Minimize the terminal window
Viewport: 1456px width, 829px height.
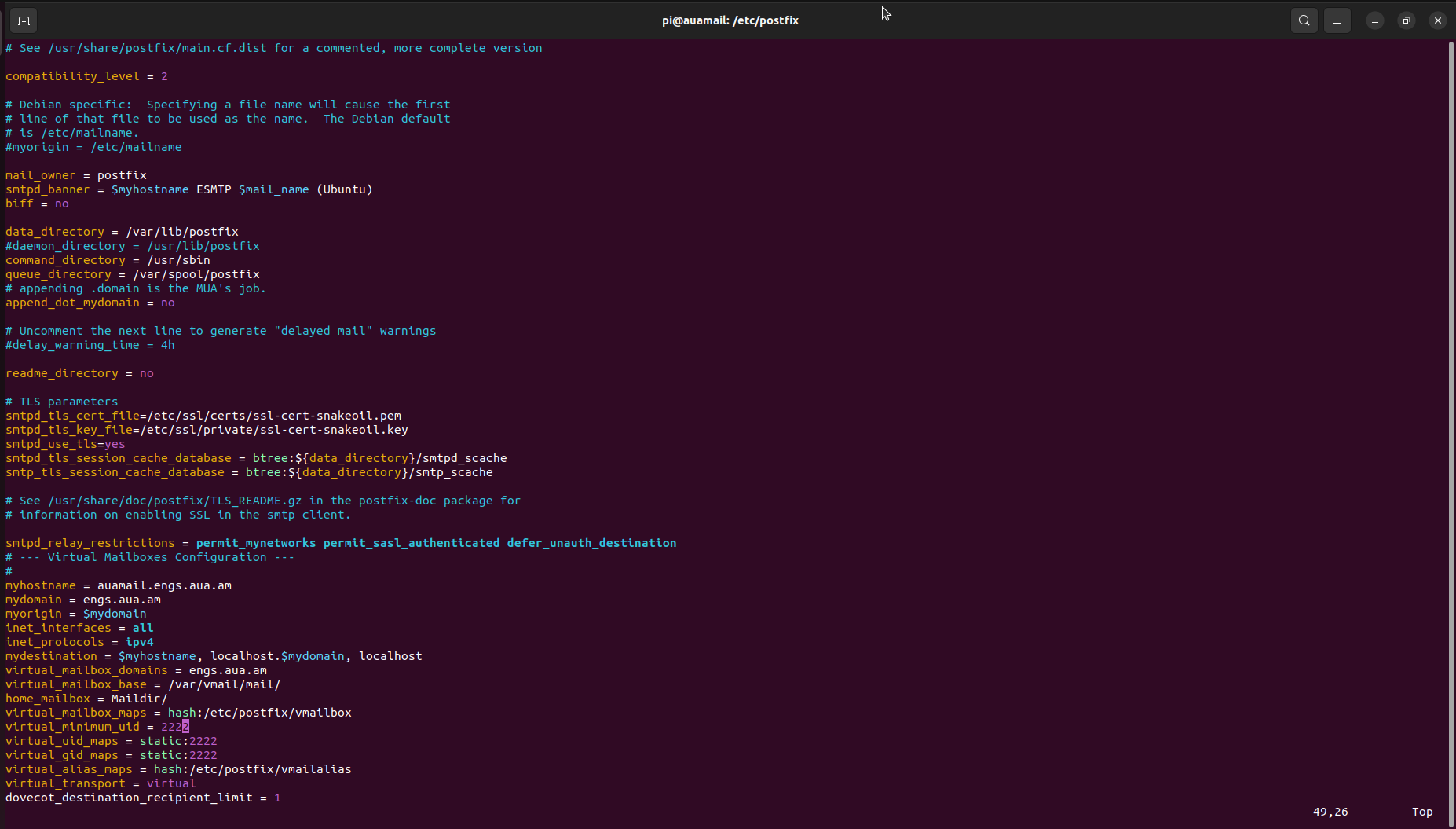coord(1375,21)
